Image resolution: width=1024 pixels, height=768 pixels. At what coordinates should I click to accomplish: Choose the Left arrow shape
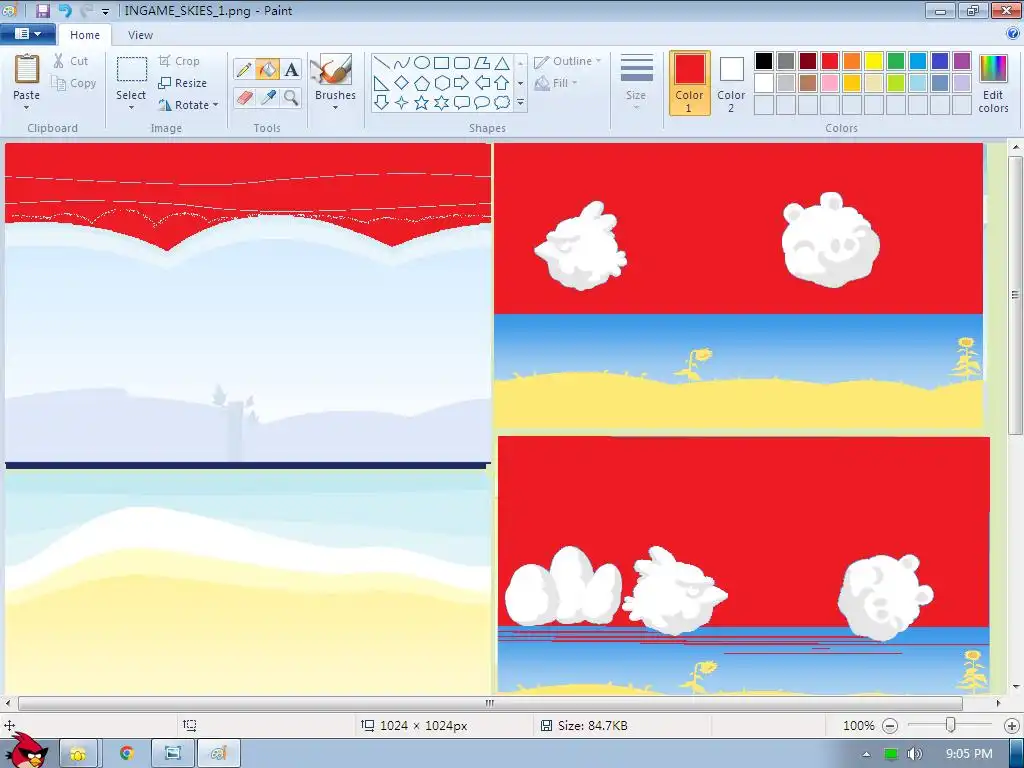point(482,83)
